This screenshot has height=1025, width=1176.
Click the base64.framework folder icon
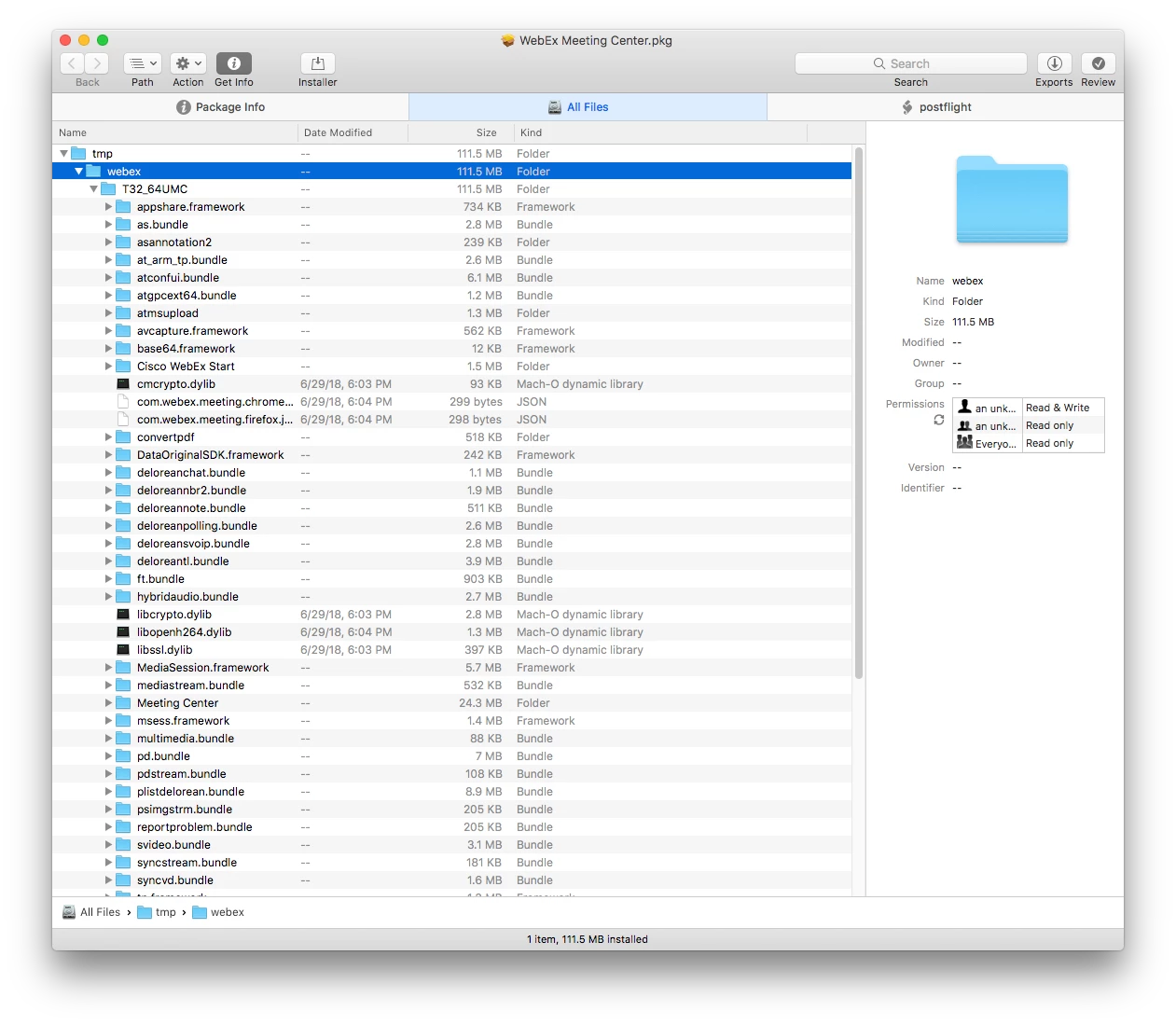123,349
